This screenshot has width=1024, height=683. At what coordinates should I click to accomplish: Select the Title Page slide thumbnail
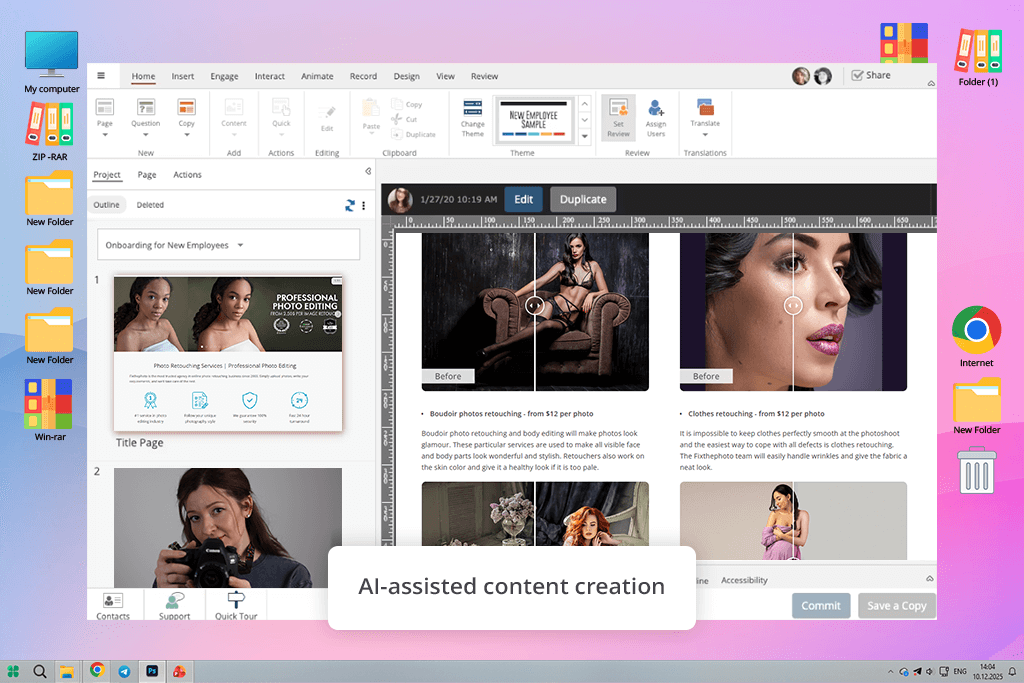[228, 353]
